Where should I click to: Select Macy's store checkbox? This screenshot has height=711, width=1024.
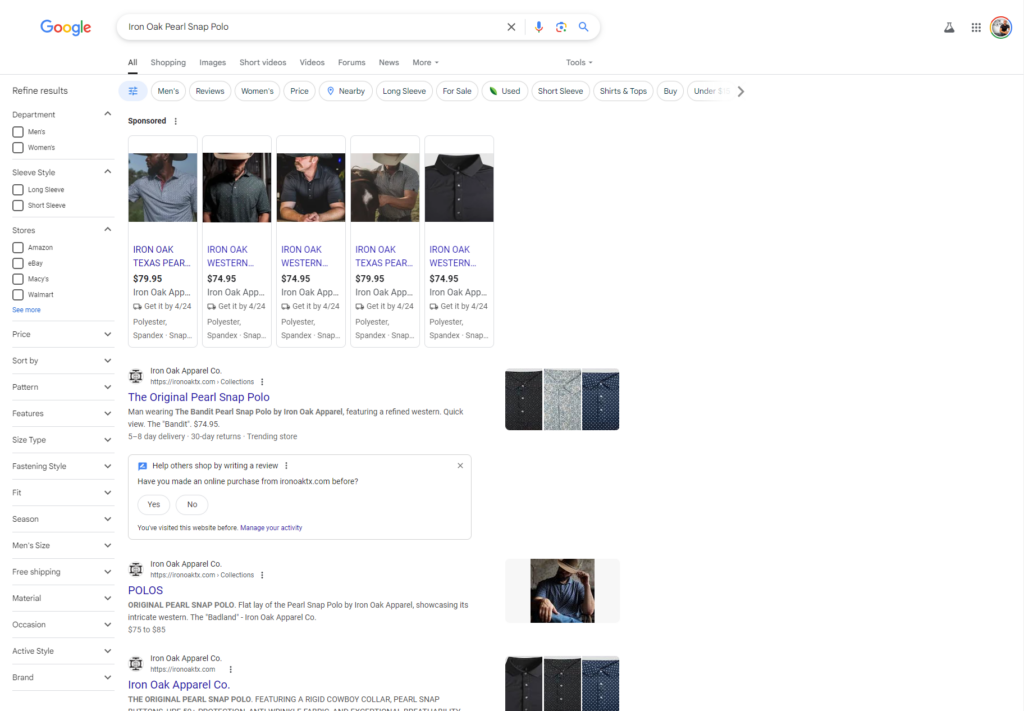click(x=18, y=279)
